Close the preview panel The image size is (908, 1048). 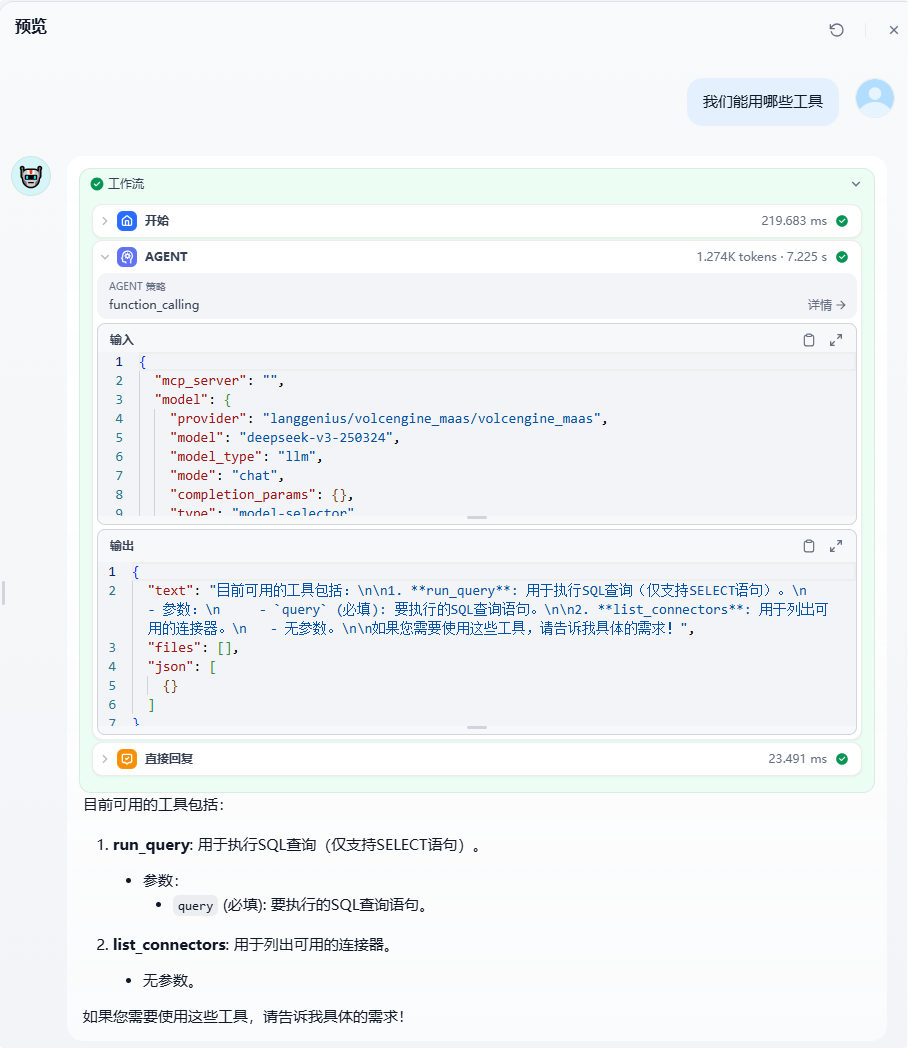894,30
